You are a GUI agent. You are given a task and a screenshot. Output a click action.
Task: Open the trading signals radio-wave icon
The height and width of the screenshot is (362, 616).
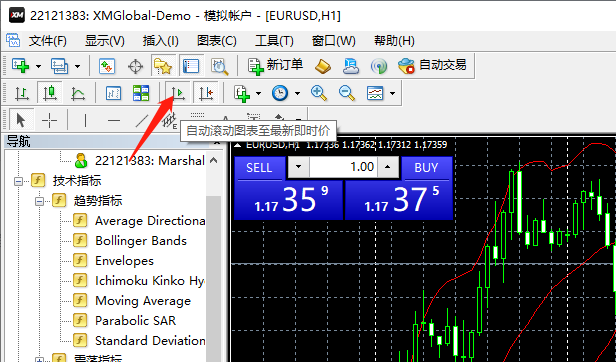[379, 66]
